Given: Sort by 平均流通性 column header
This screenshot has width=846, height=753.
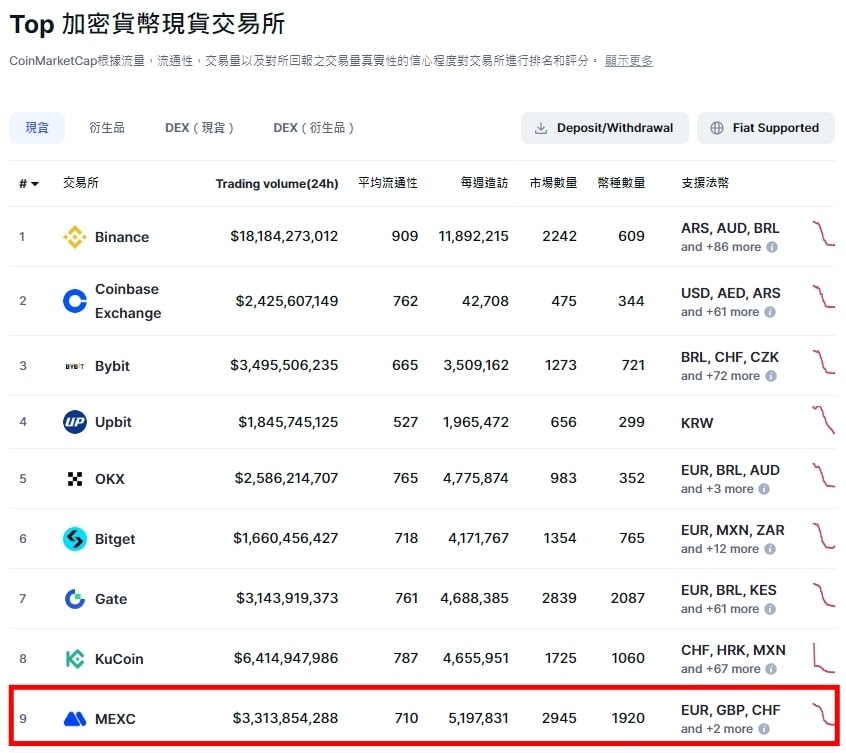Looking at the screenshot, I should pos(387,183).
